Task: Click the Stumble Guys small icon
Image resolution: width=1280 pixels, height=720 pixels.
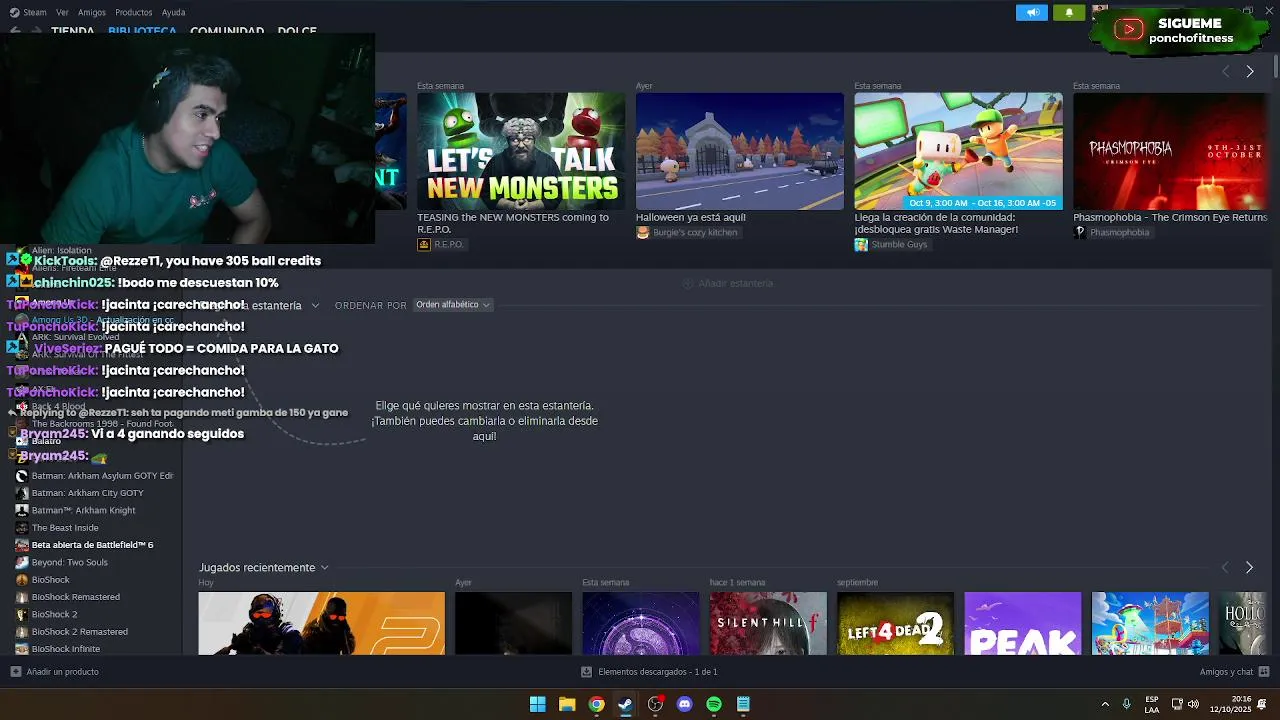Action: coord(861,244)
